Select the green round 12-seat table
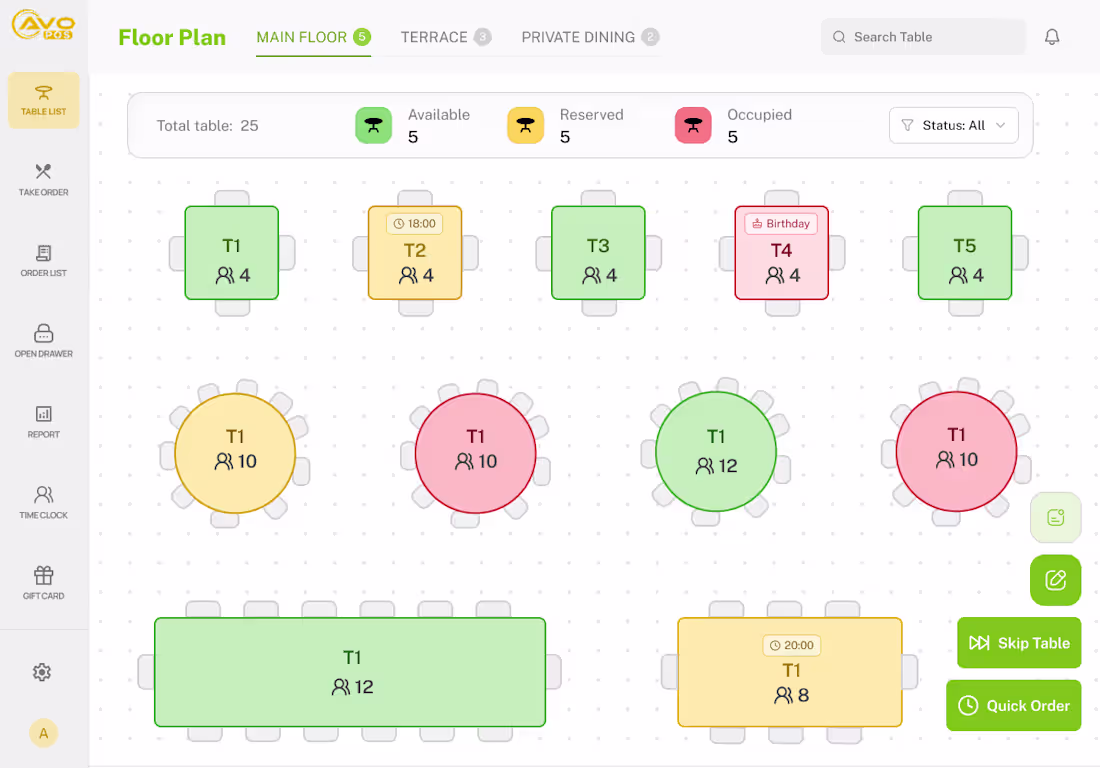 (x=716, y=452)
